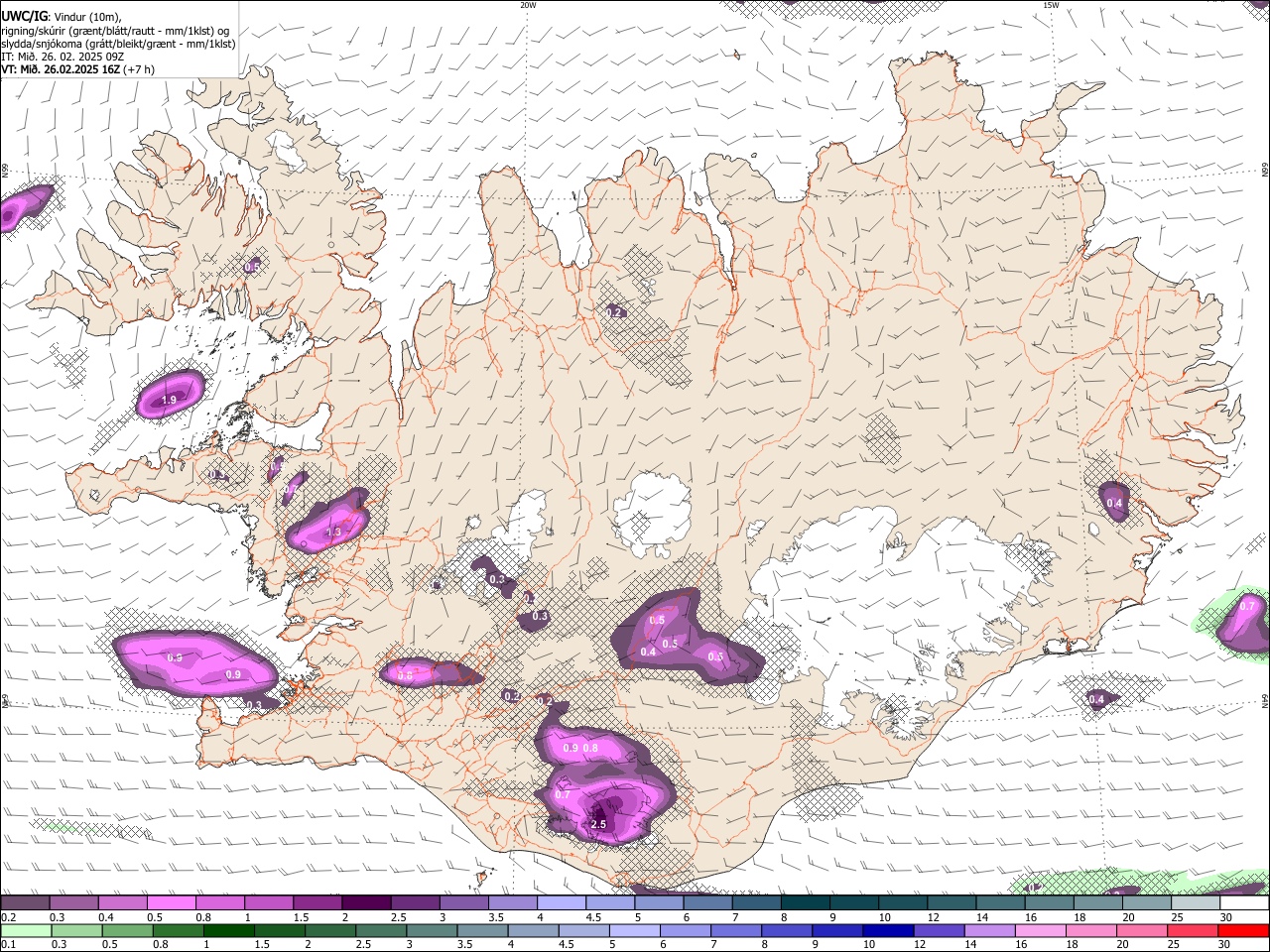Click the "VT: Mið. 26.02.2025 16Z (+7 h)" line
1270x952 pixels.
77,69
